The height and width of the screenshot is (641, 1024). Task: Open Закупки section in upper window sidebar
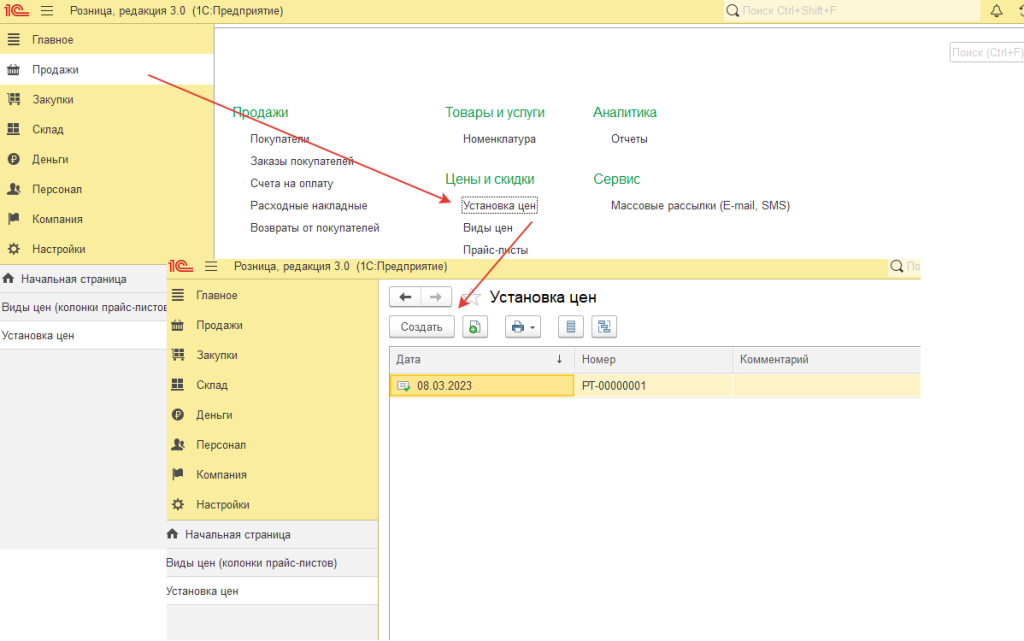pos(106,100)
